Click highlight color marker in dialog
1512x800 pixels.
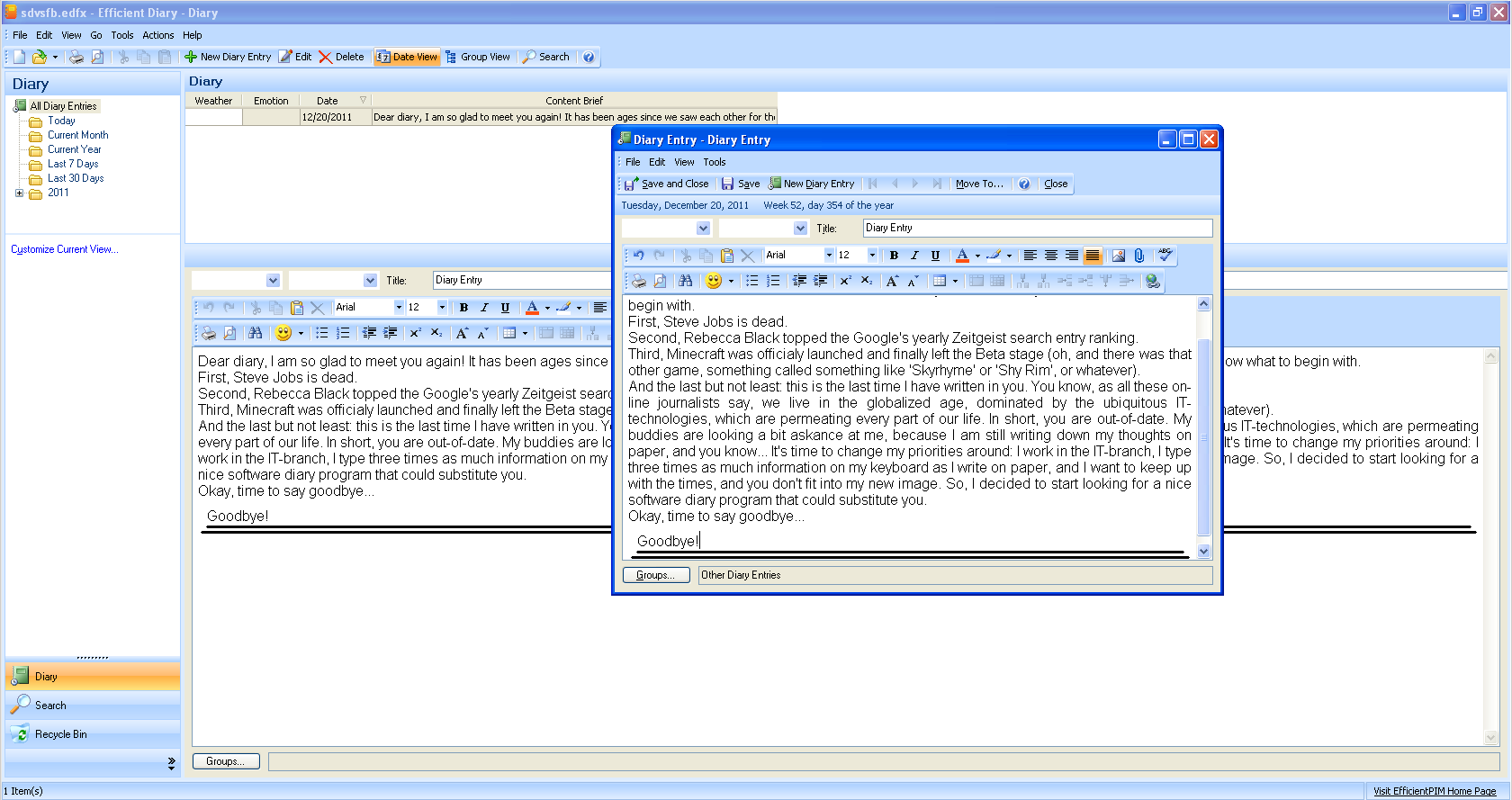click(x=994, y=256)
